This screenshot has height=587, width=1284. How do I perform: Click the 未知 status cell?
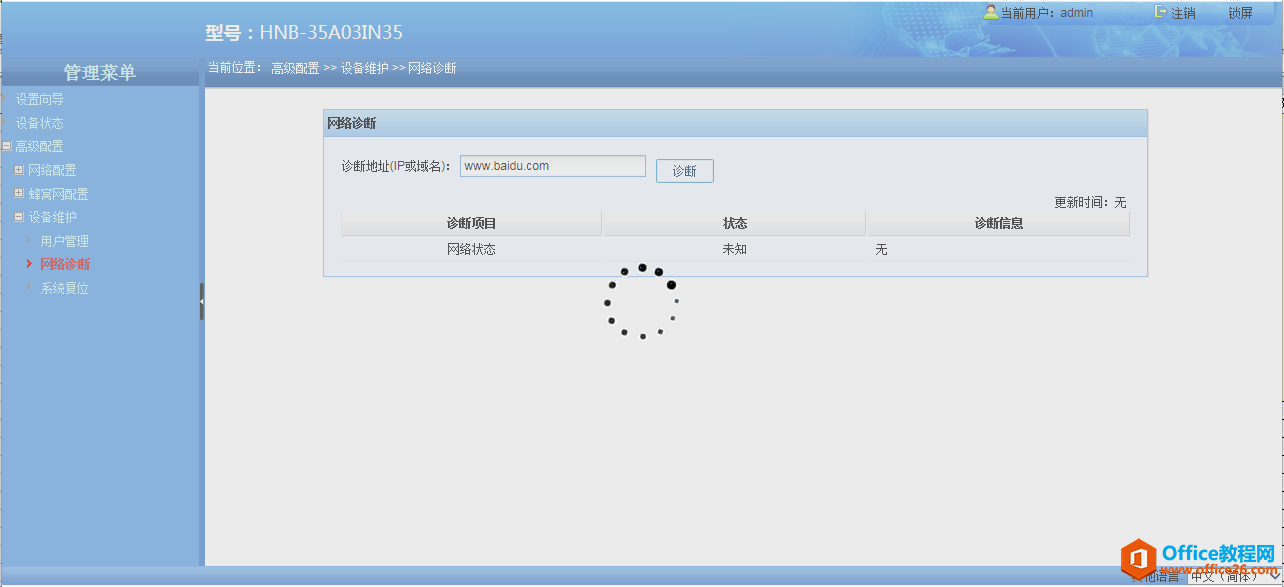(x=734, y=250)
